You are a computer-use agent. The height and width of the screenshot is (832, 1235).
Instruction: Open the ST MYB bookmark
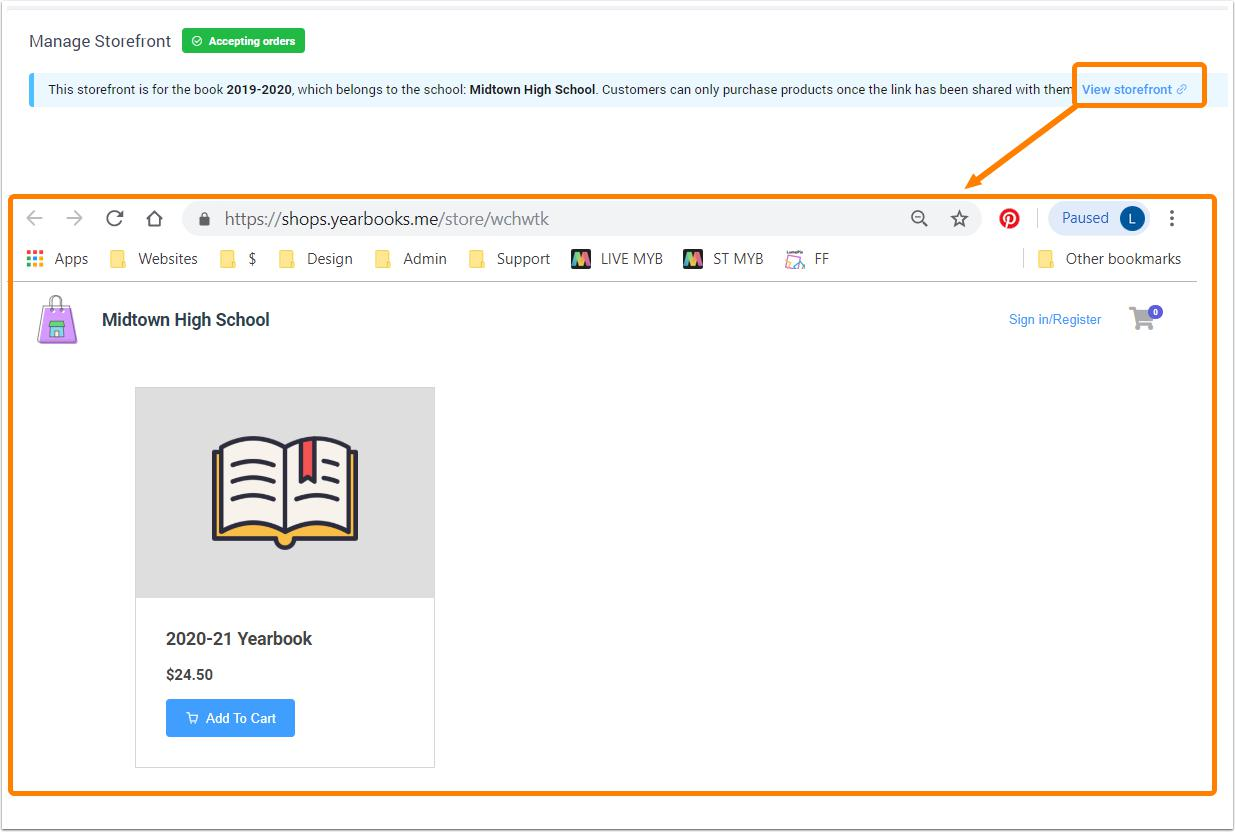(723, 259)
